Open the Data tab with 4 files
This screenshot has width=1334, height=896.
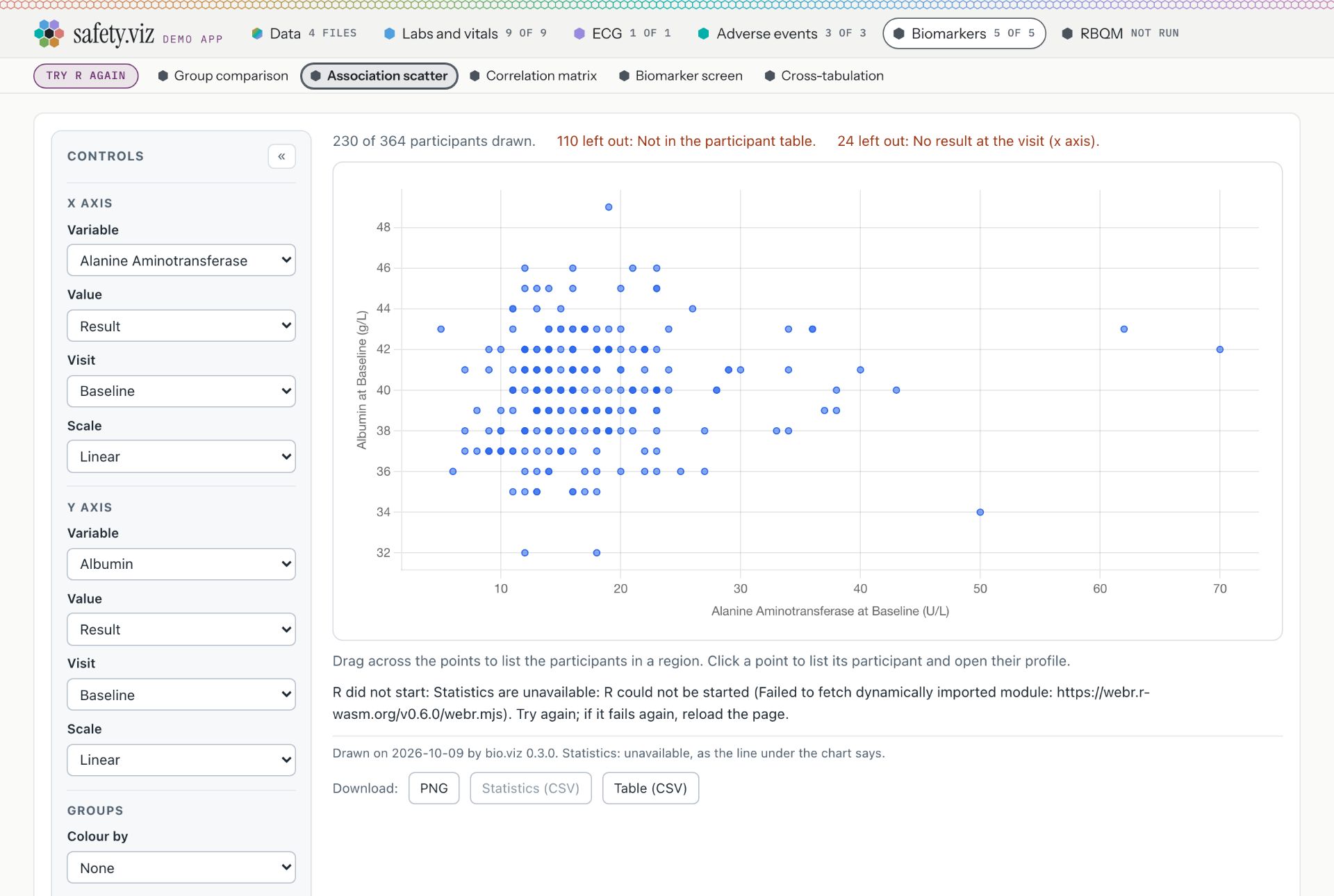pyautogui.click(x=304, y=33)
